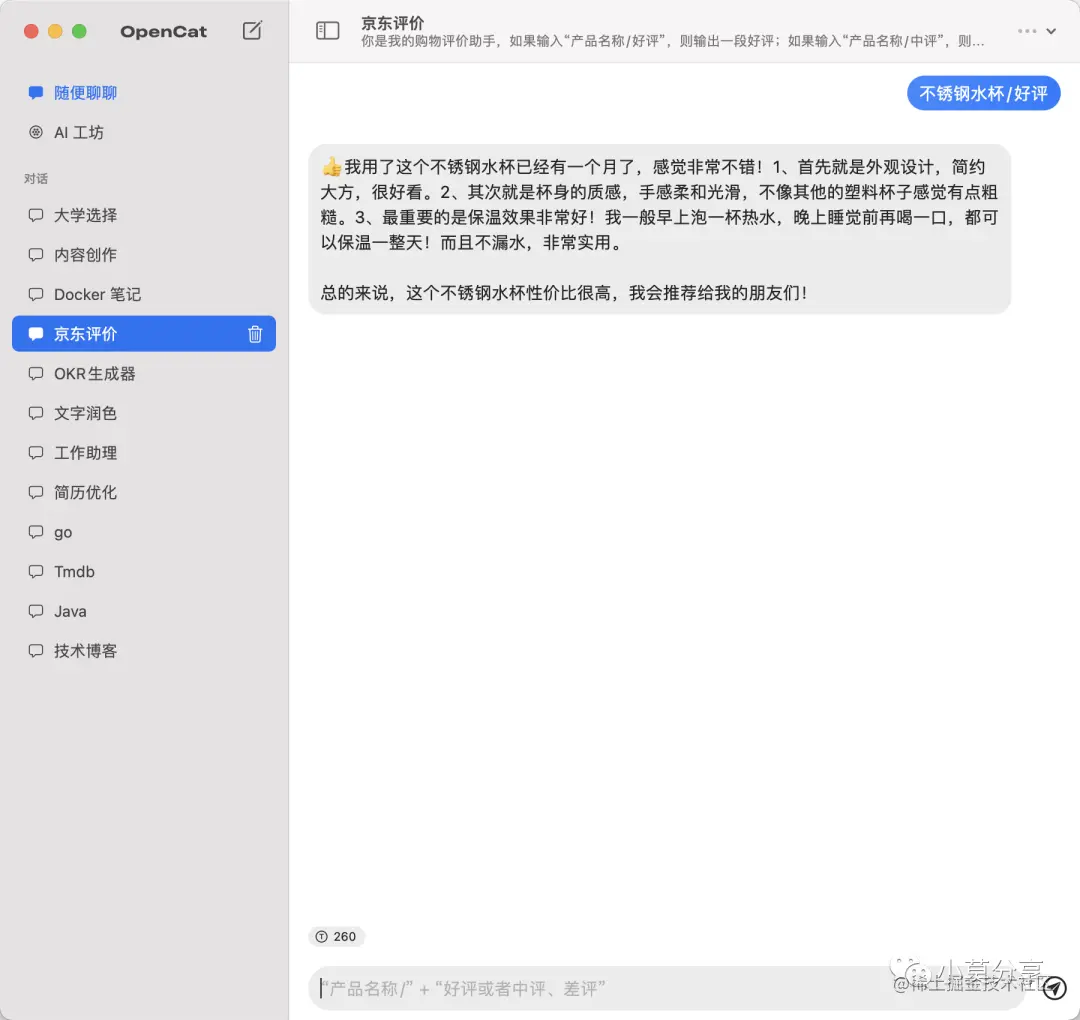Viewport: 1080px width, 1020px height.
Task: Click the 不锈钢水杯/好评 user message bubble
Action: point(983,93)
